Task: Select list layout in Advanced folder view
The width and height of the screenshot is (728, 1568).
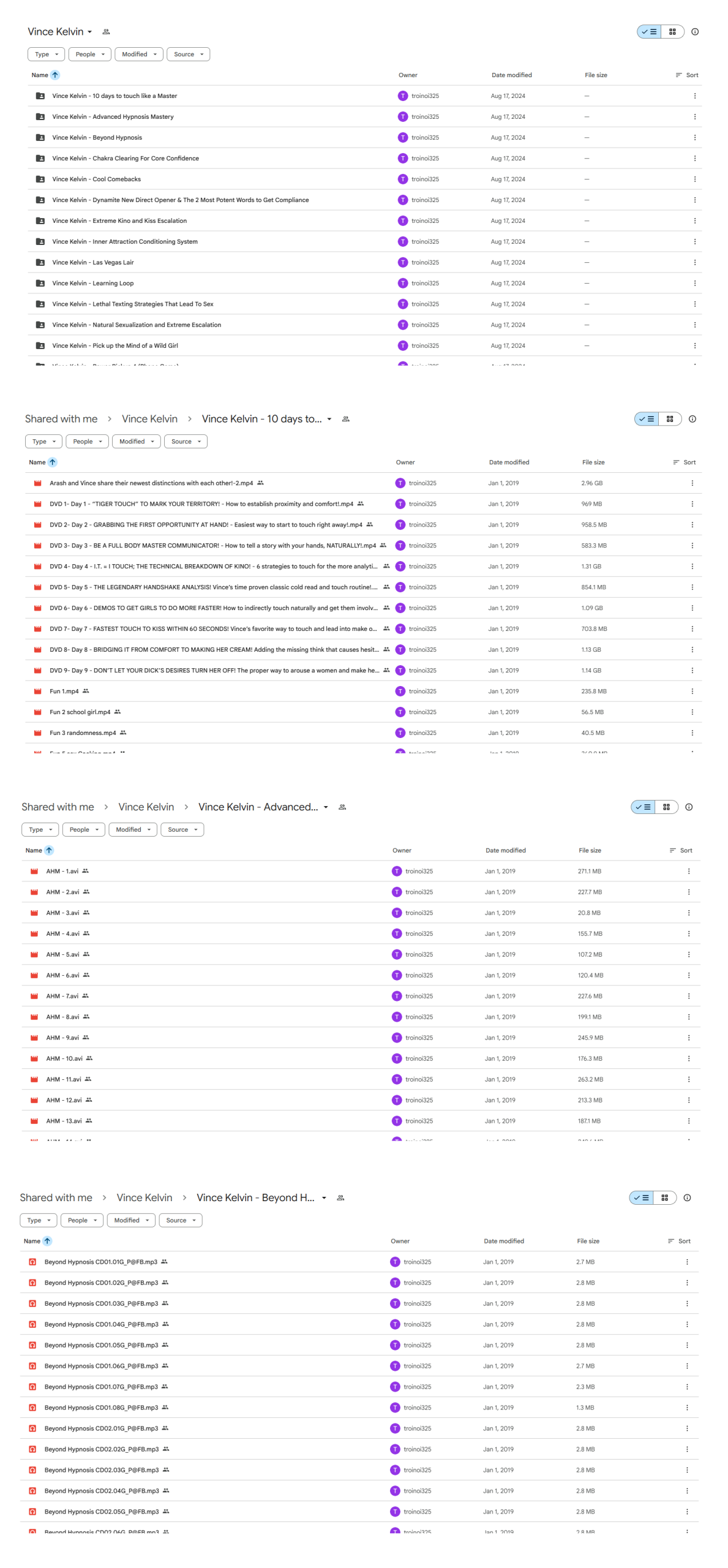Action: tap(643, 807)
